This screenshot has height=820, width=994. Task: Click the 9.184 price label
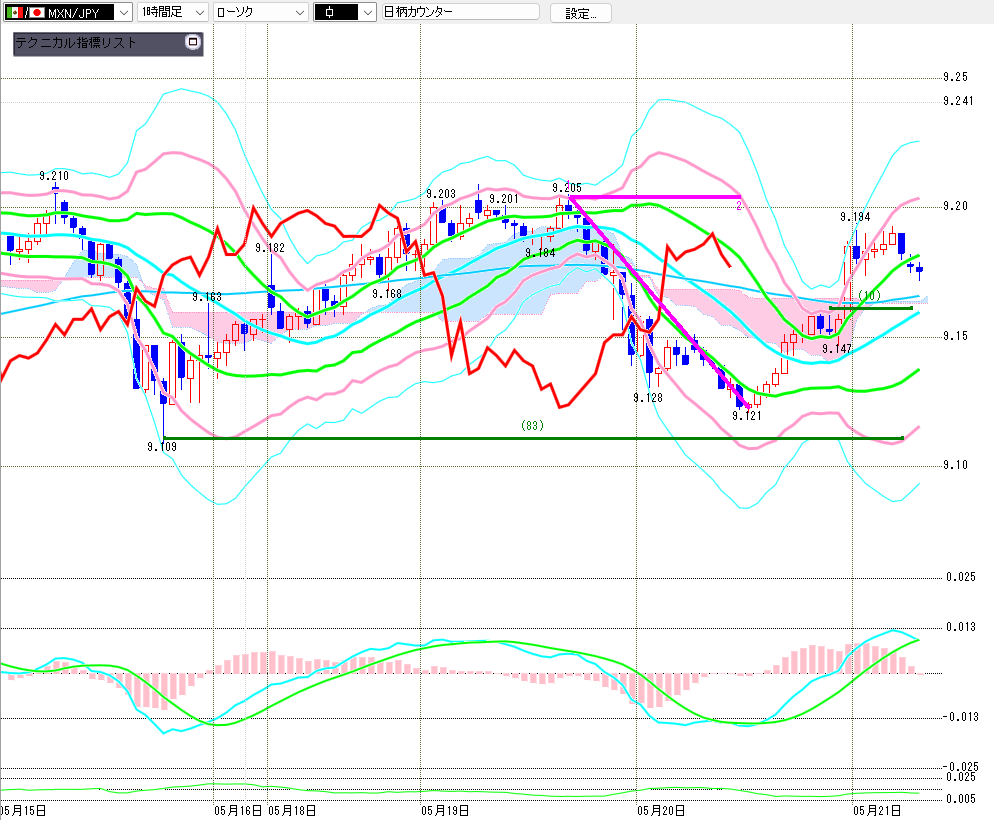[540, 253]
